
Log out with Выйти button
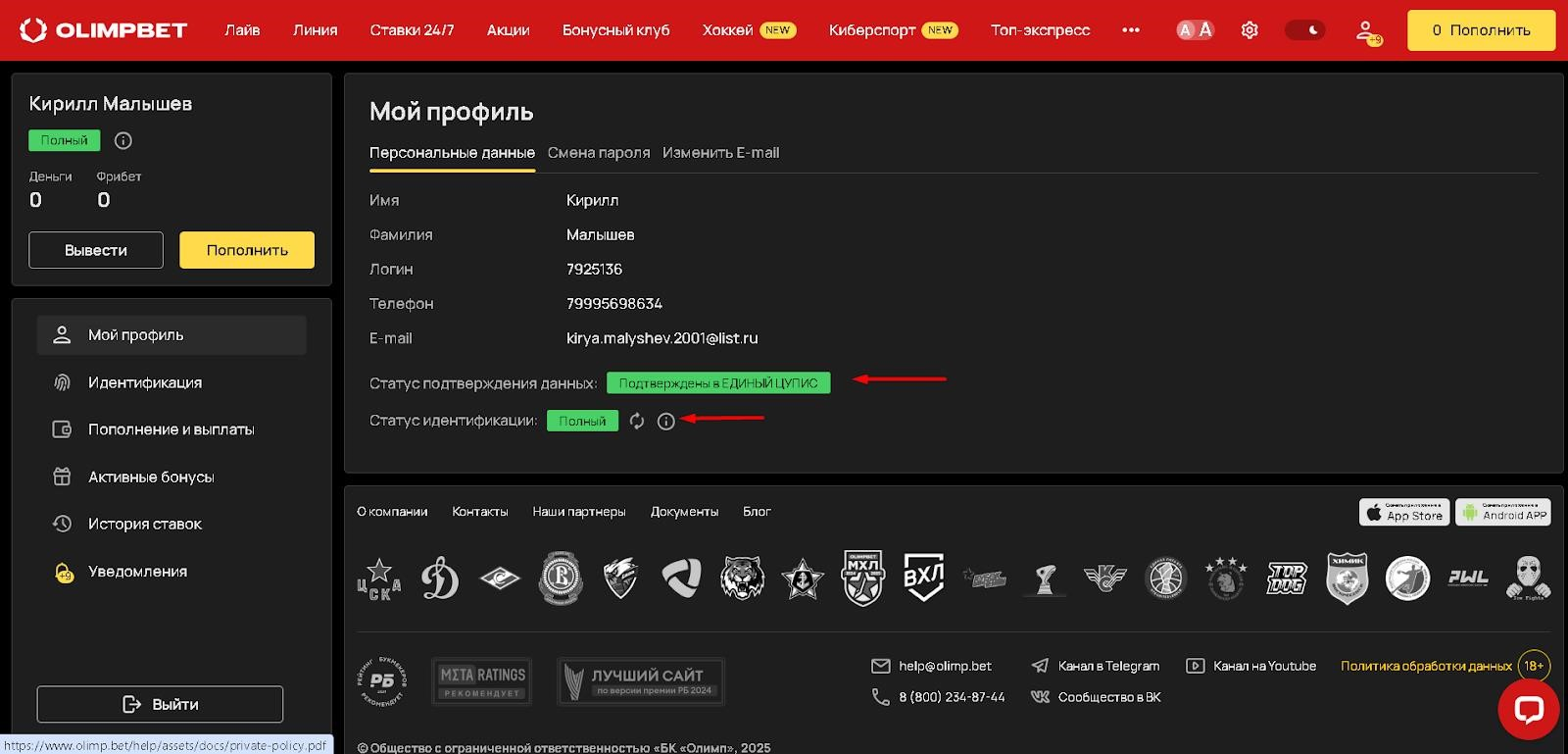pos(160,704)
